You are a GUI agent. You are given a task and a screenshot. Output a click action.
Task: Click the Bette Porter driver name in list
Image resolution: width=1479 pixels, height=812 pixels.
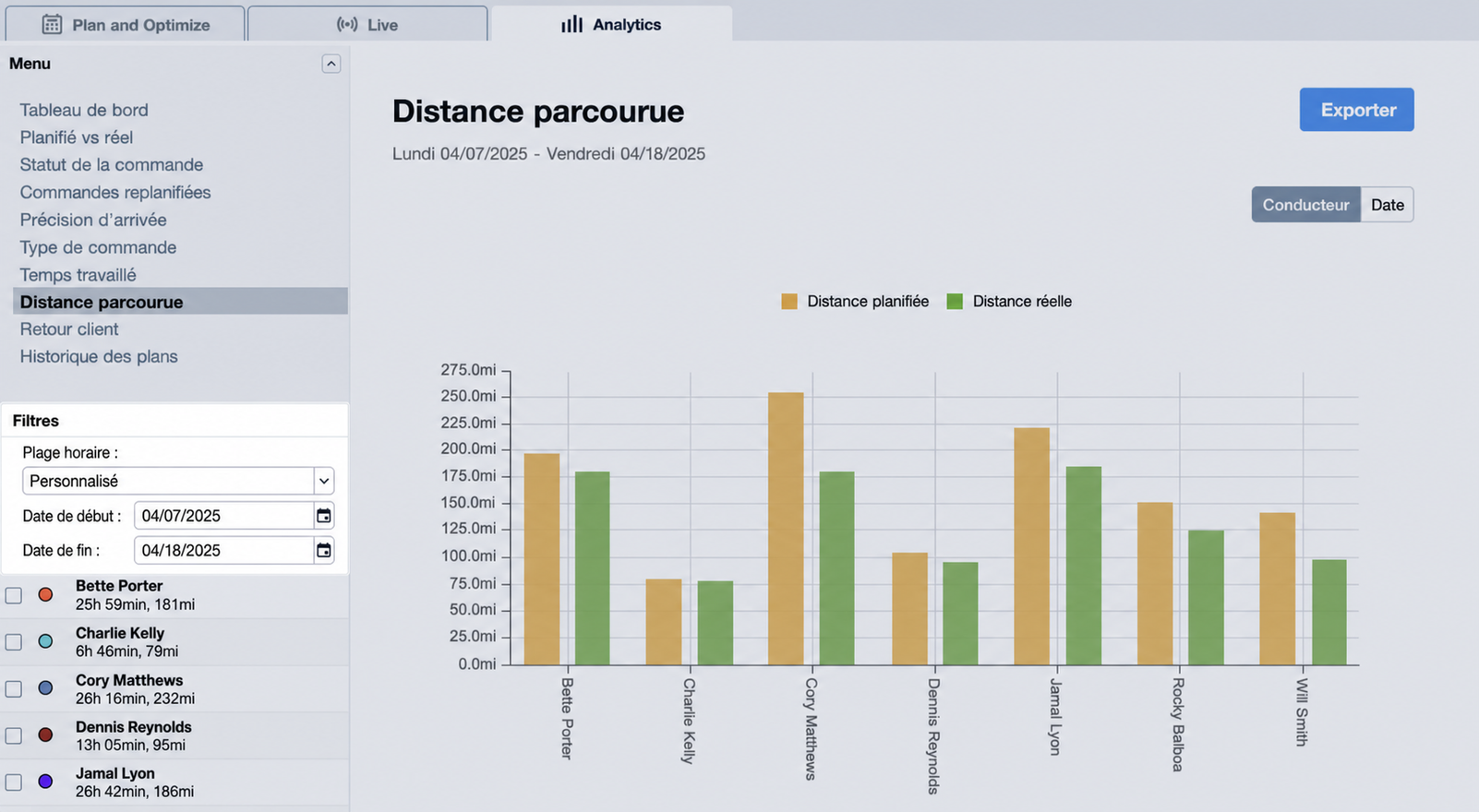119,586
